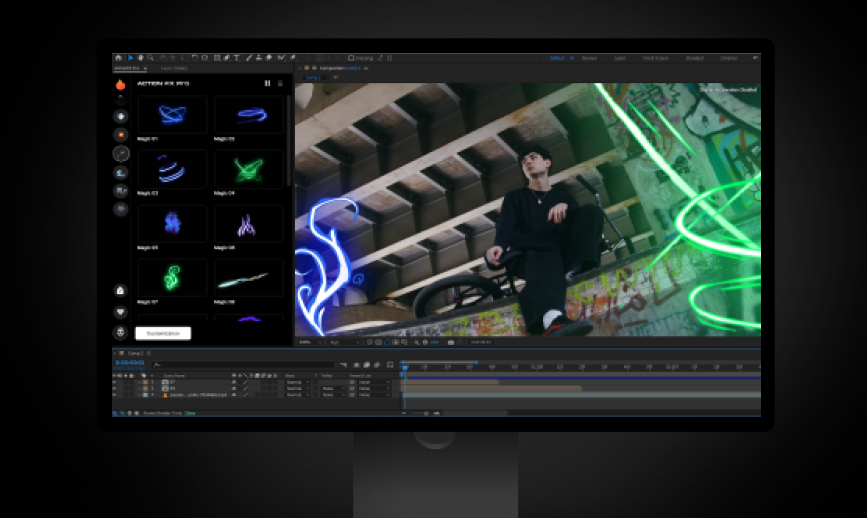The height and width of the screenshot is (518, 867).
Task: Click the Customization button
Action: tap(163, 333)
